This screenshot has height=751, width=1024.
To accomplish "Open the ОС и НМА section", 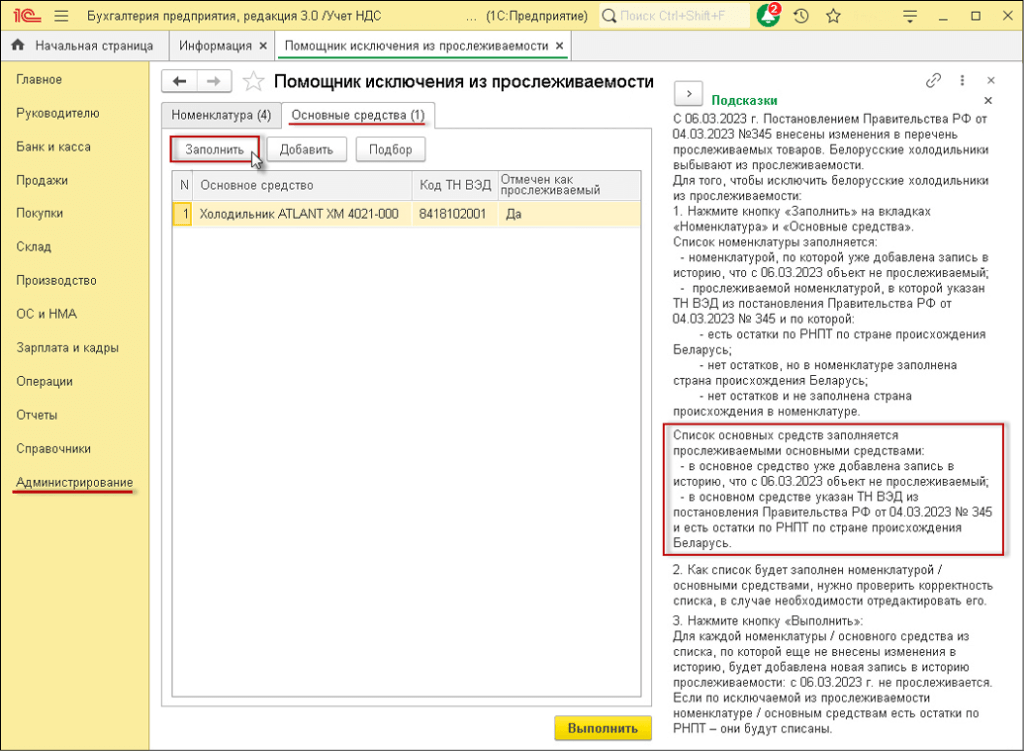I will [x=46, y=314].
